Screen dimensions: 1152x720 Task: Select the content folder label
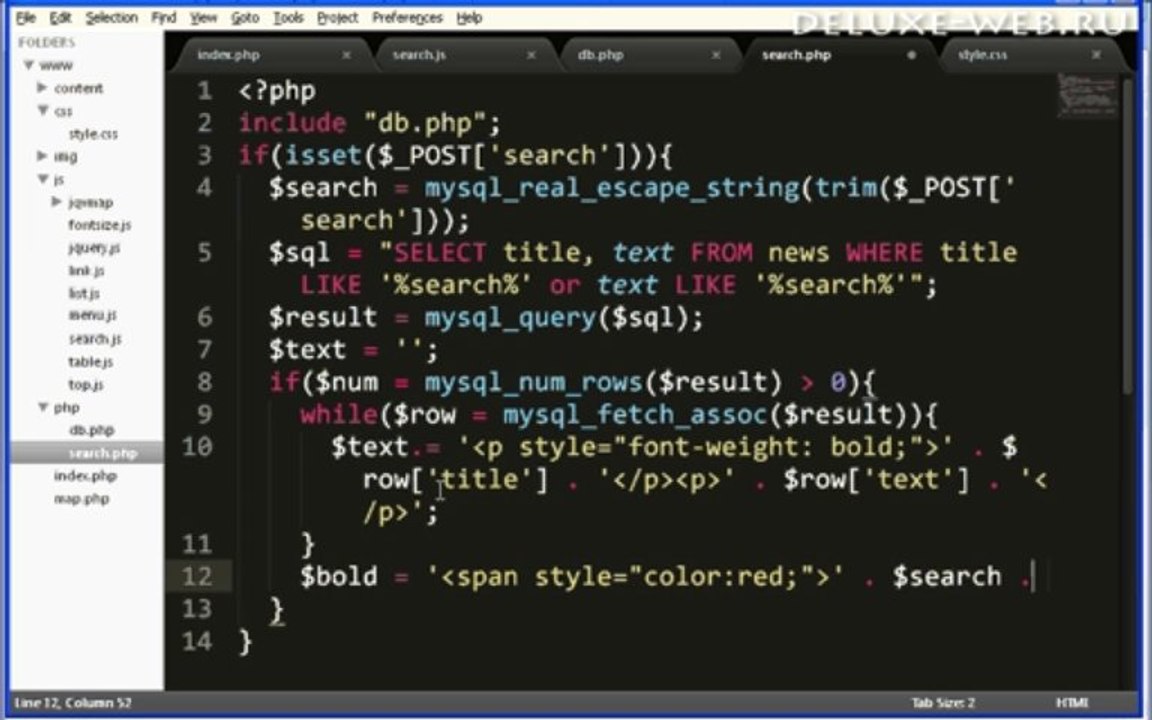tap(79, 88)
